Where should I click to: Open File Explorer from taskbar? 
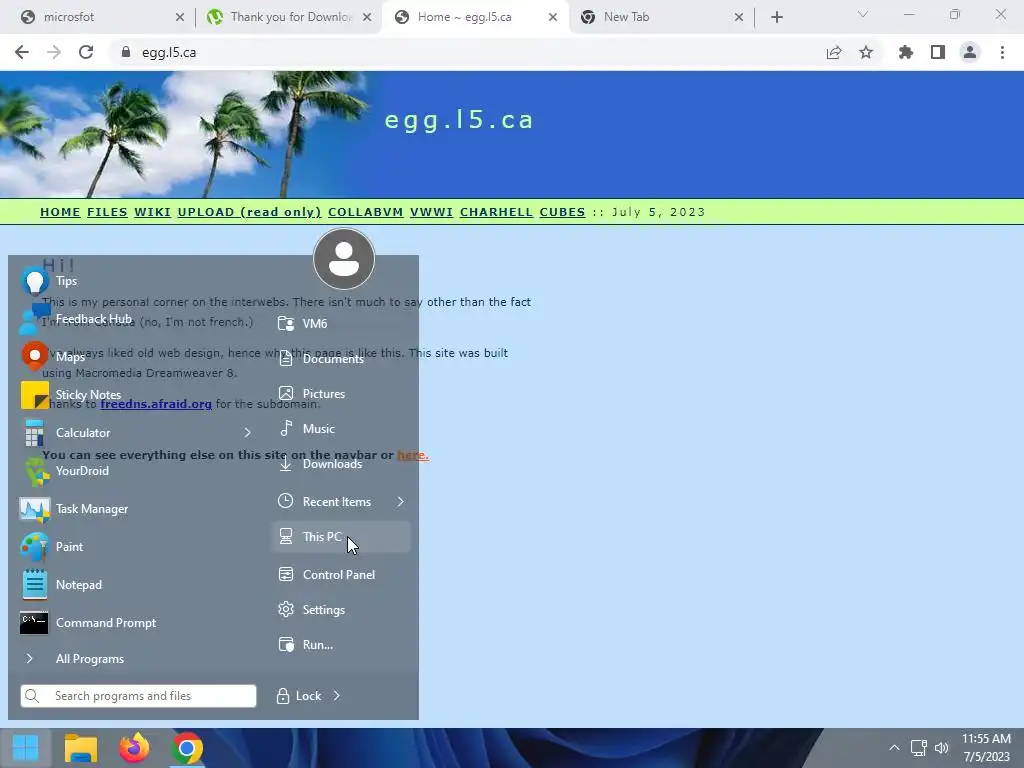point(81,748)
